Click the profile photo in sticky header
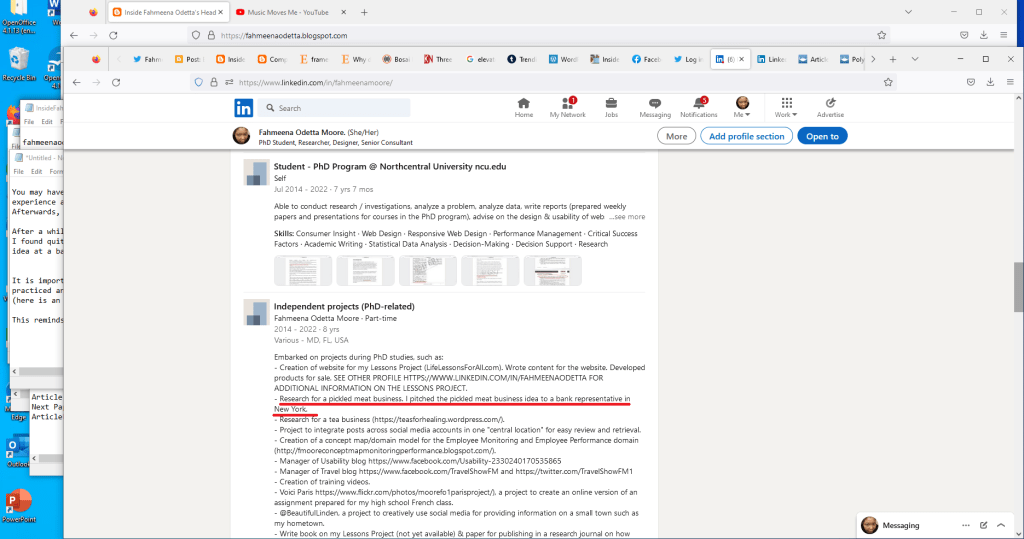This screenshot has width=1024, height=539. pos(241,136)
